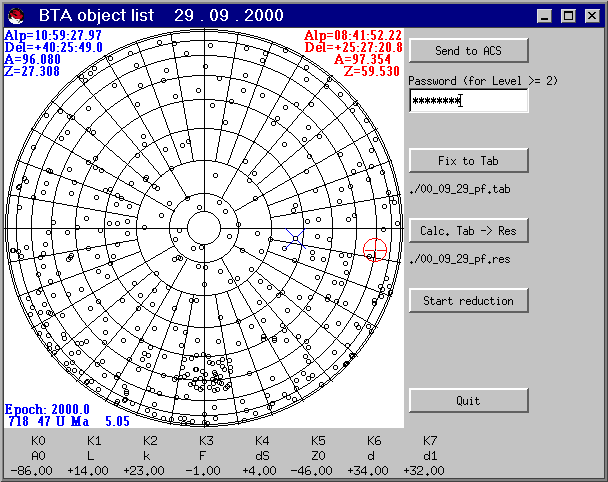
Task: Run Calc. Tab -> Res
Action: click(468, 231)
